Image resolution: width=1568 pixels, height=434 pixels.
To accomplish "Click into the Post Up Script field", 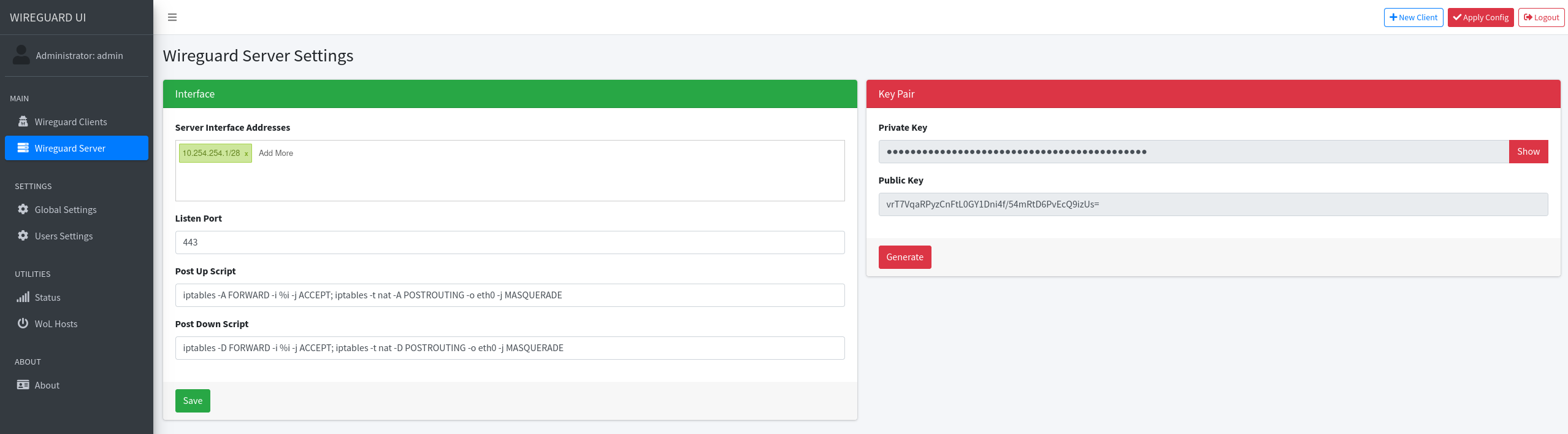I will (x=509, y=295).
